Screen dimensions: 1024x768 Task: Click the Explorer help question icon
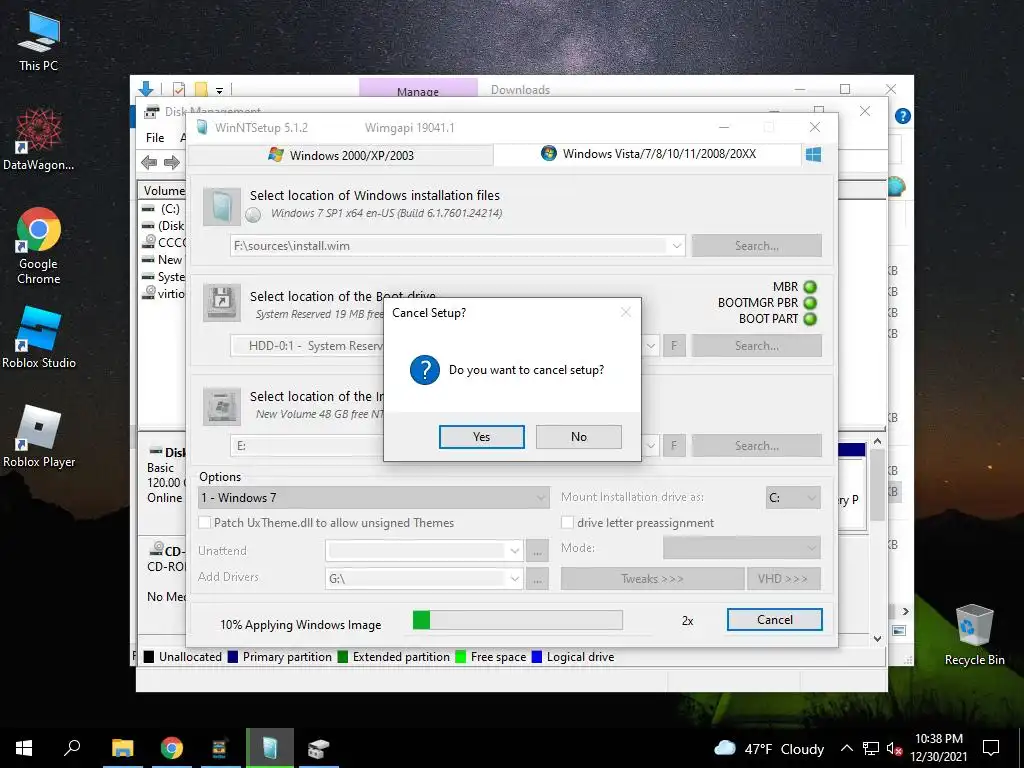pos(903,116)
